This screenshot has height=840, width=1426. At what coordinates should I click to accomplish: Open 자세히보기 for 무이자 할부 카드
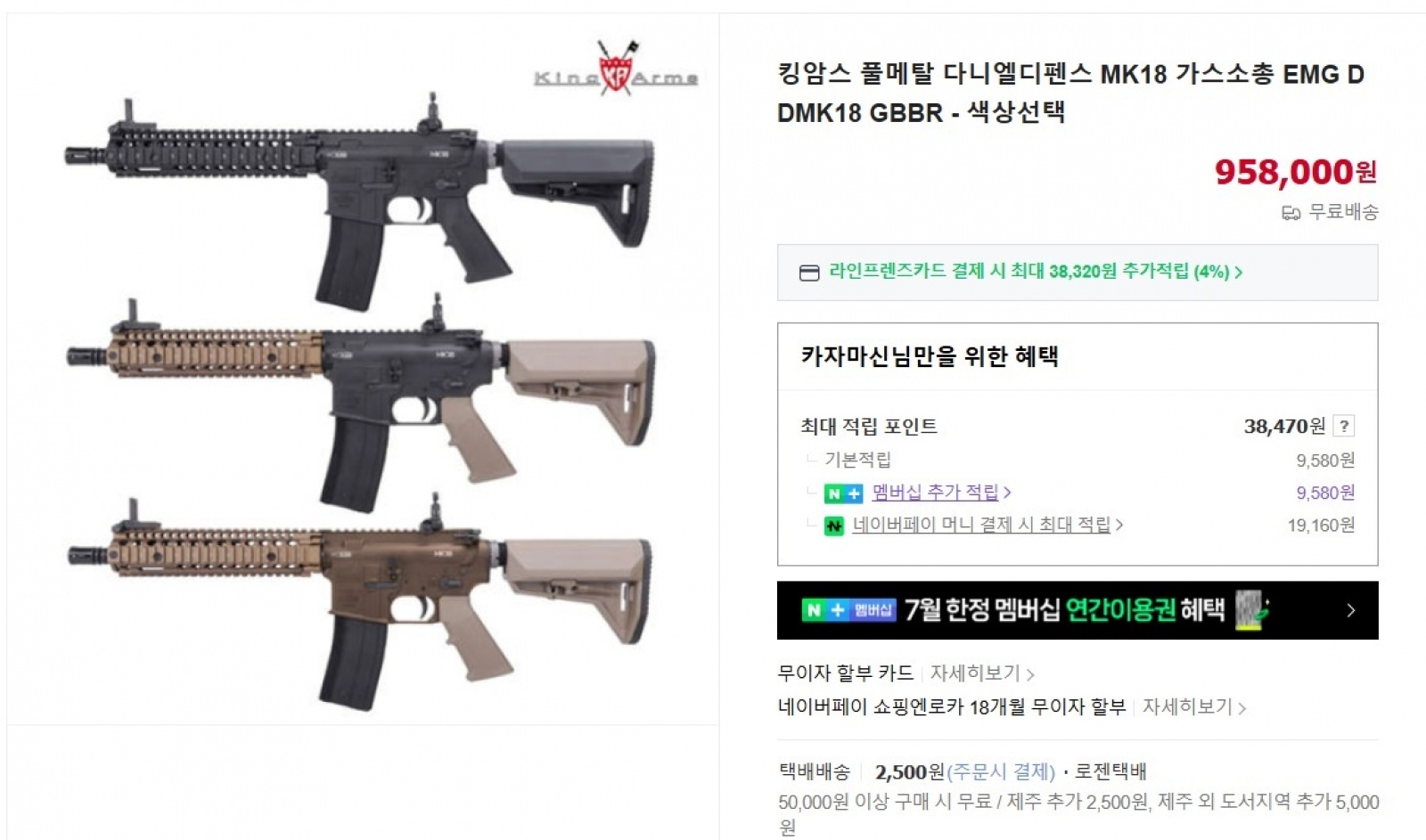(x=975, y=673)
